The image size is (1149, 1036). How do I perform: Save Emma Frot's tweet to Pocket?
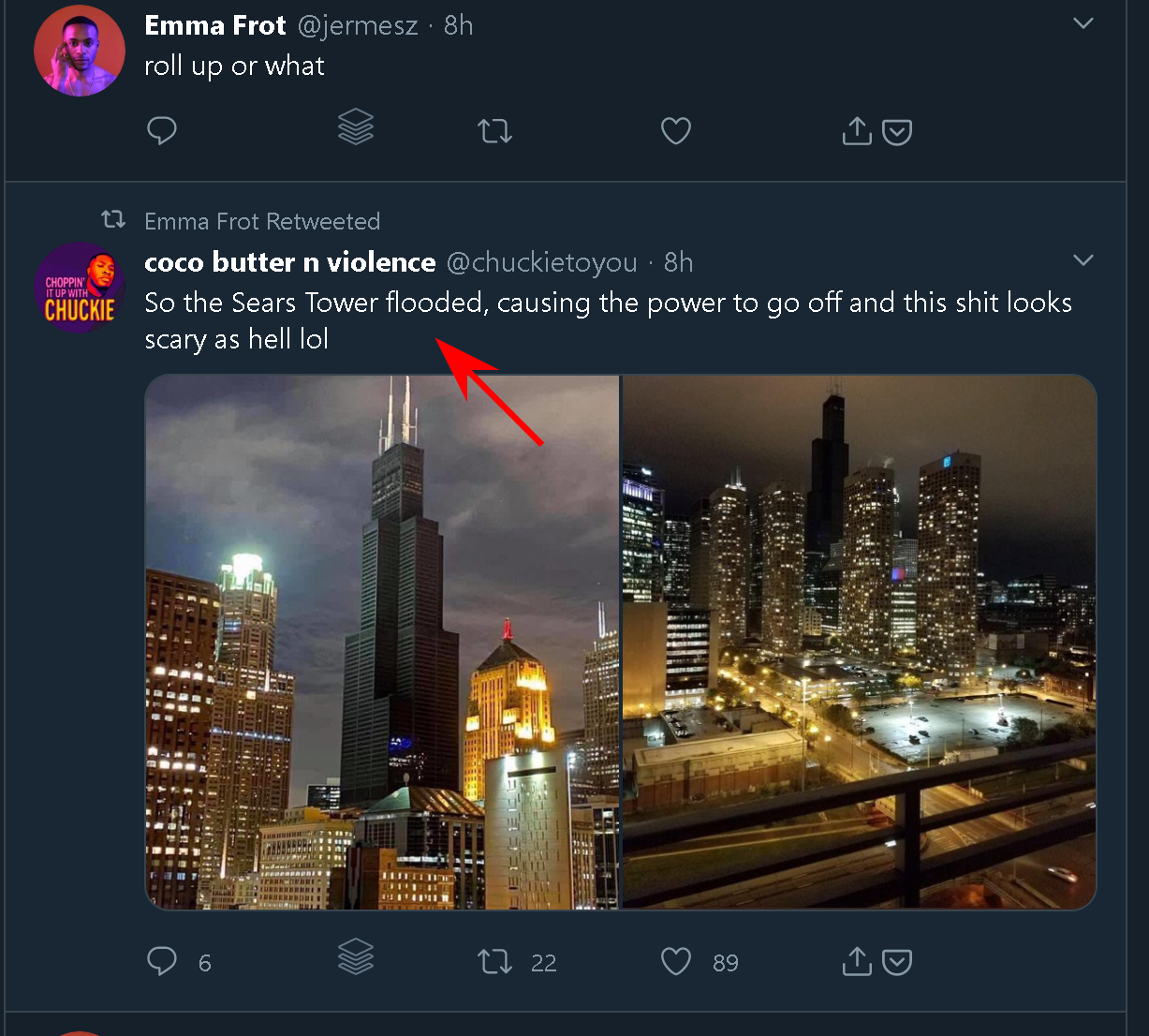[x=897, y=132]
